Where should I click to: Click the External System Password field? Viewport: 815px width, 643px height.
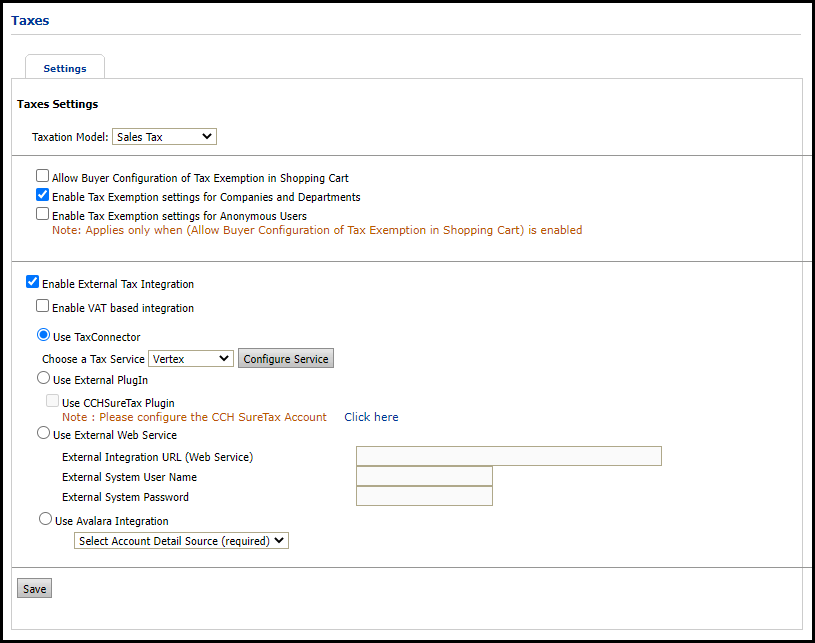pos(424,497)
